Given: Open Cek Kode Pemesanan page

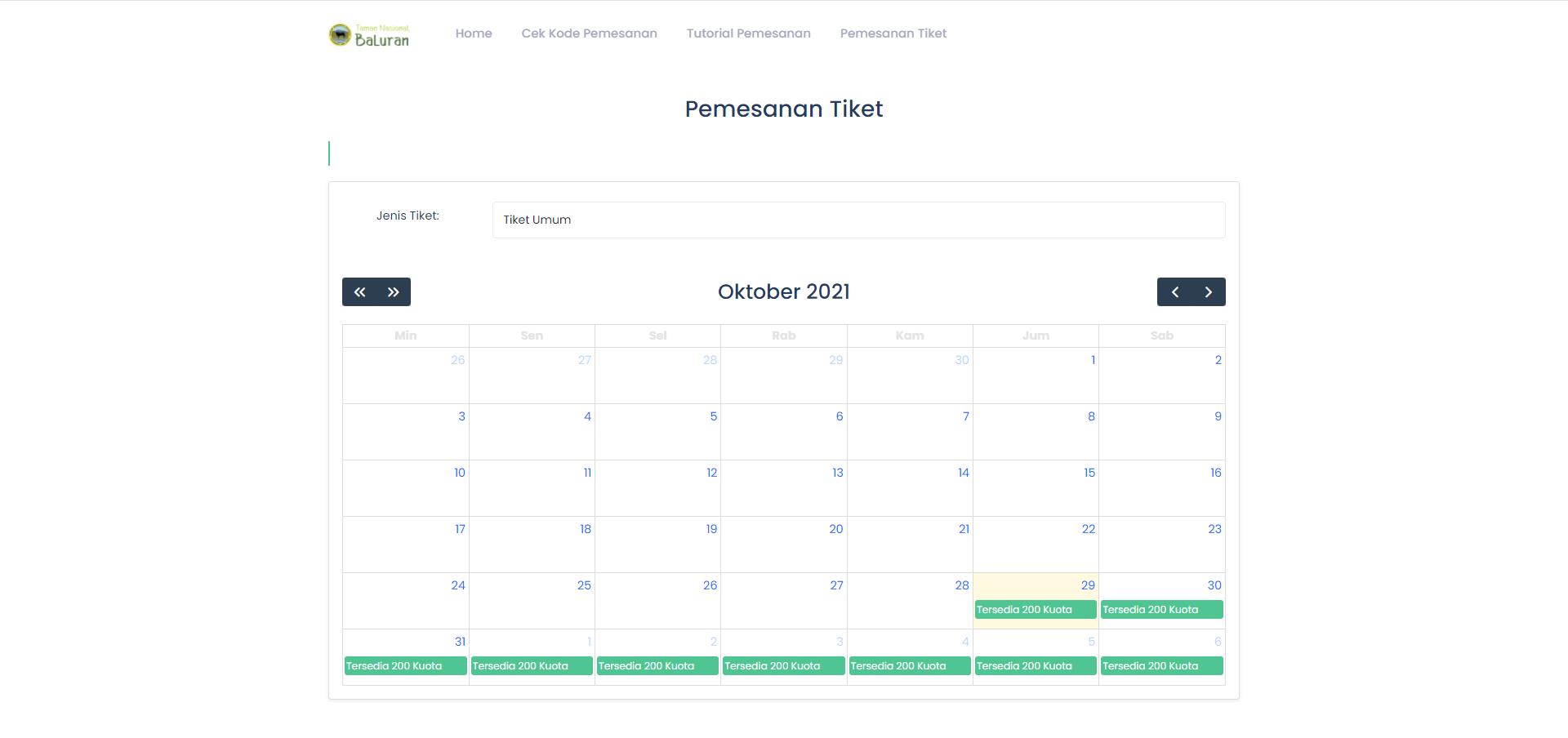Looking at the screenshot, I should click(589, 33).
